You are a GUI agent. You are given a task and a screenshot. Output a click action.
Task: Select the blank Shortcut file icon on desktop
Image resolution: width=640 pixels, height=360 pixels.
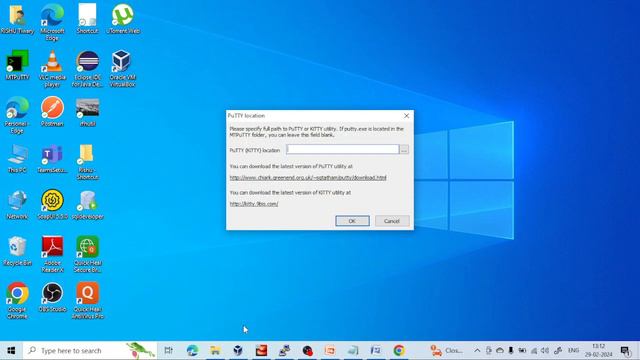tap(87, 19)
